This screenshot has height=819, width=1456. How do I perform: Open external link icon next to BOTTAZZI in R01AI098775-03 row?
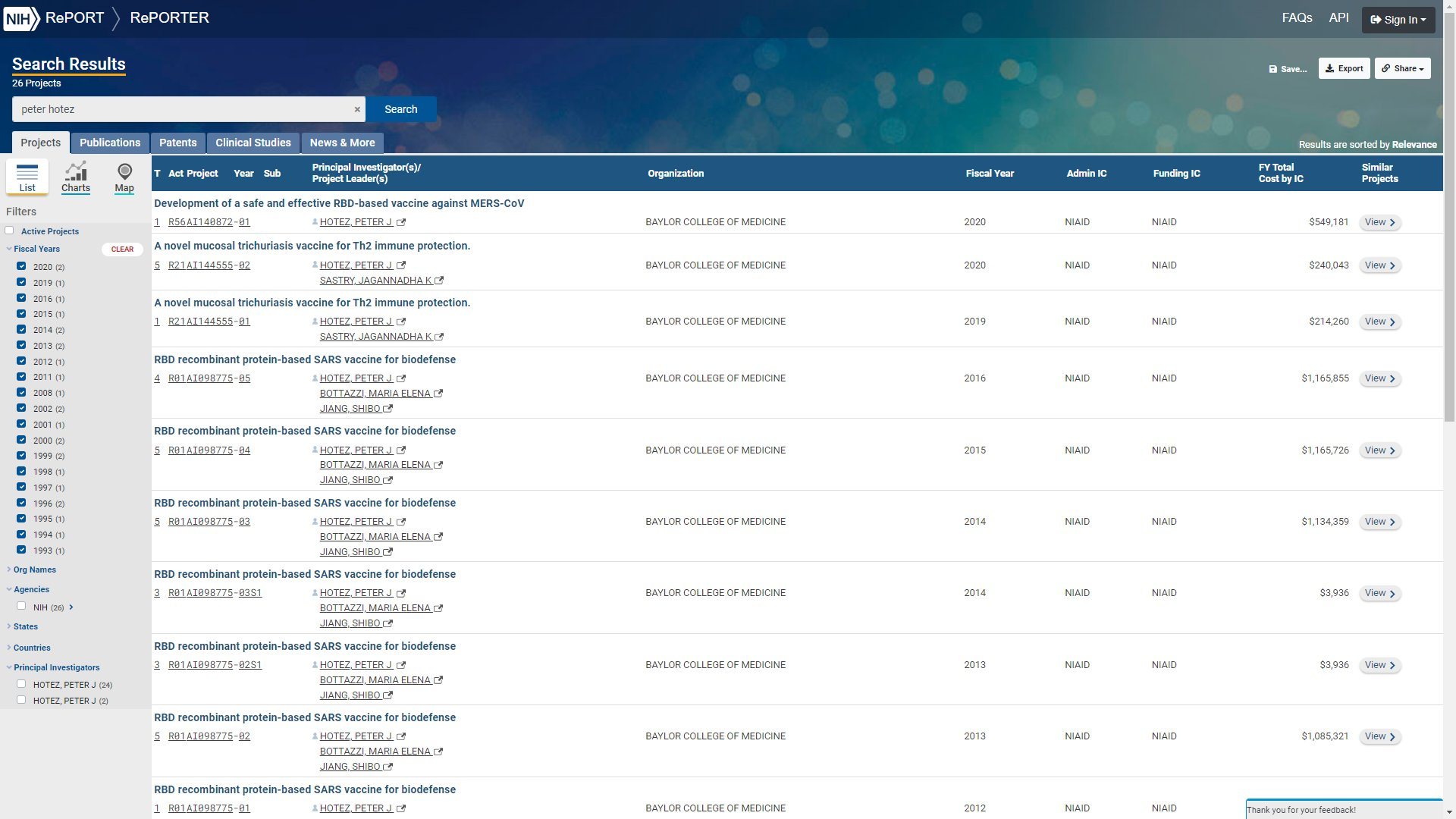438,537
